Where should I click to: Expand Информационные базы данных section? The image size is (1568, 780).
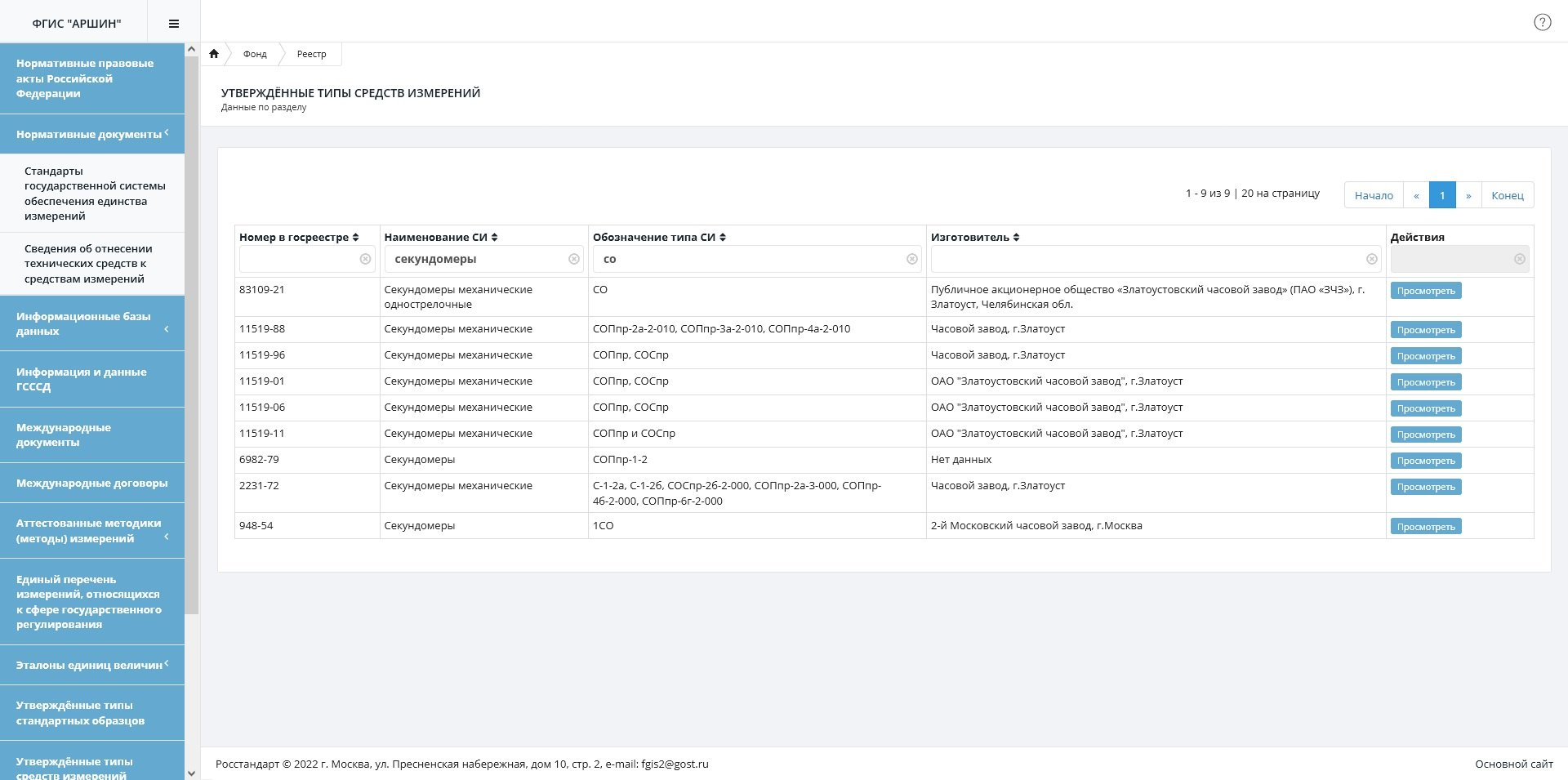click(91, 323)
